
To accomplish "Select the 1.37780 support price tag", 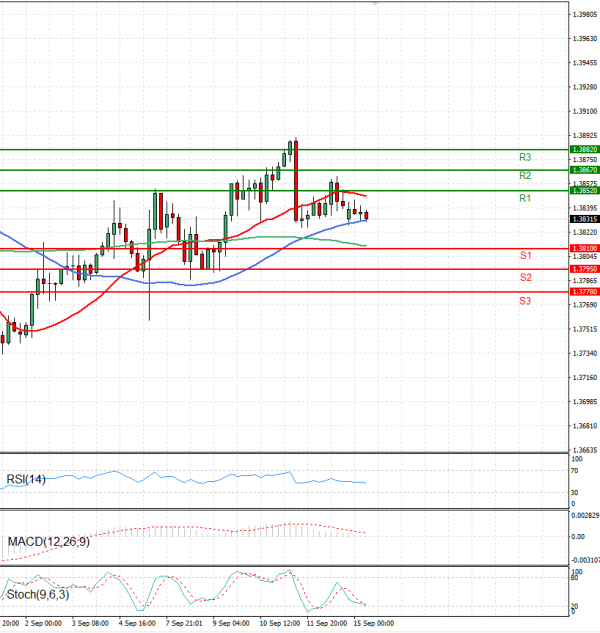I will pos(585,292).
